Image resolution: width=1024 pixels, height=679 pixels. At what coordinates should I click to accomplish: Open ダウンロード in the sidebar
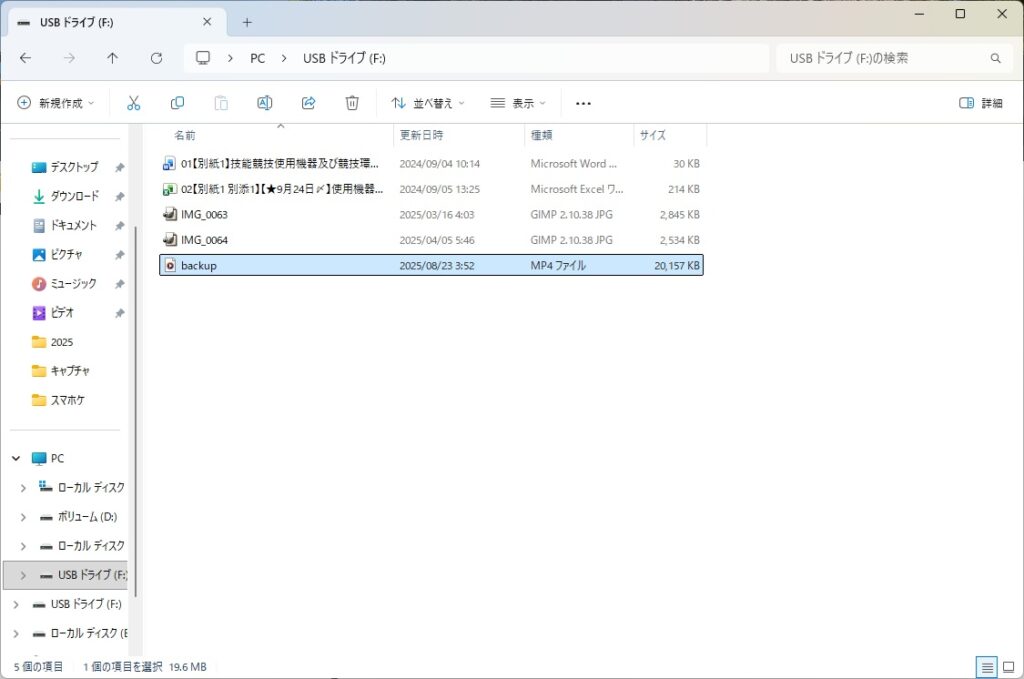74,196
